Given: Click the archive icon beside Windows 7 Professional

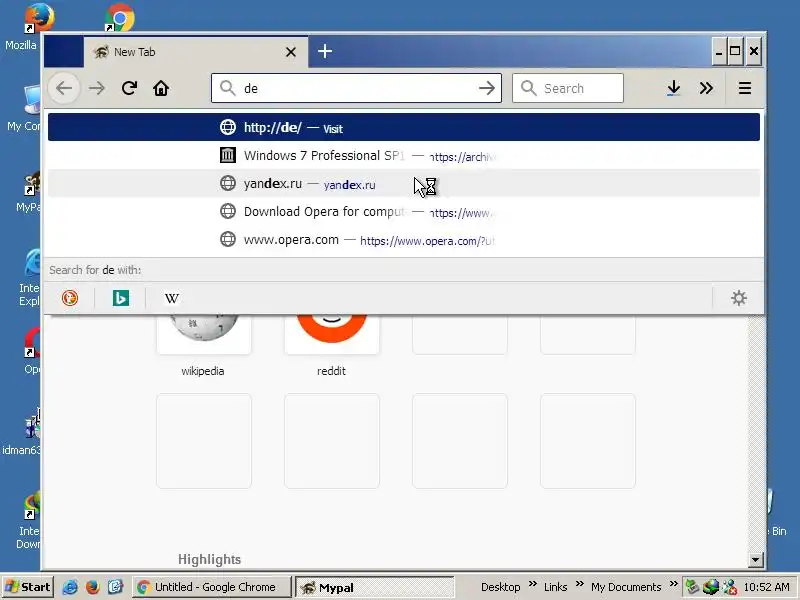Looking at the screenshot, I should pyautogui.click(x=228, y=155).
